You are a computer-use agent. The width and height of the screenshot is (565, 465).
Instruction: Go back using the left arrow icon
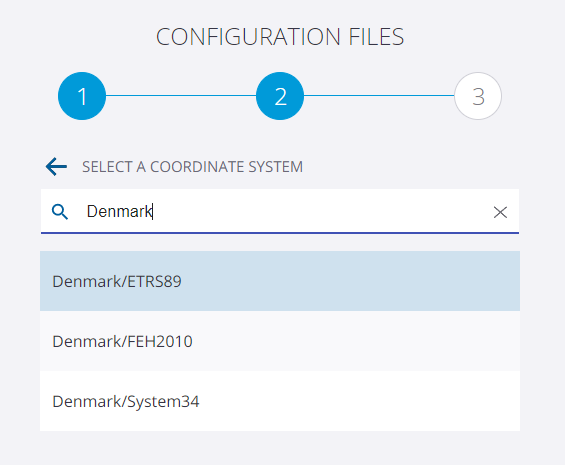pos(56,167)
